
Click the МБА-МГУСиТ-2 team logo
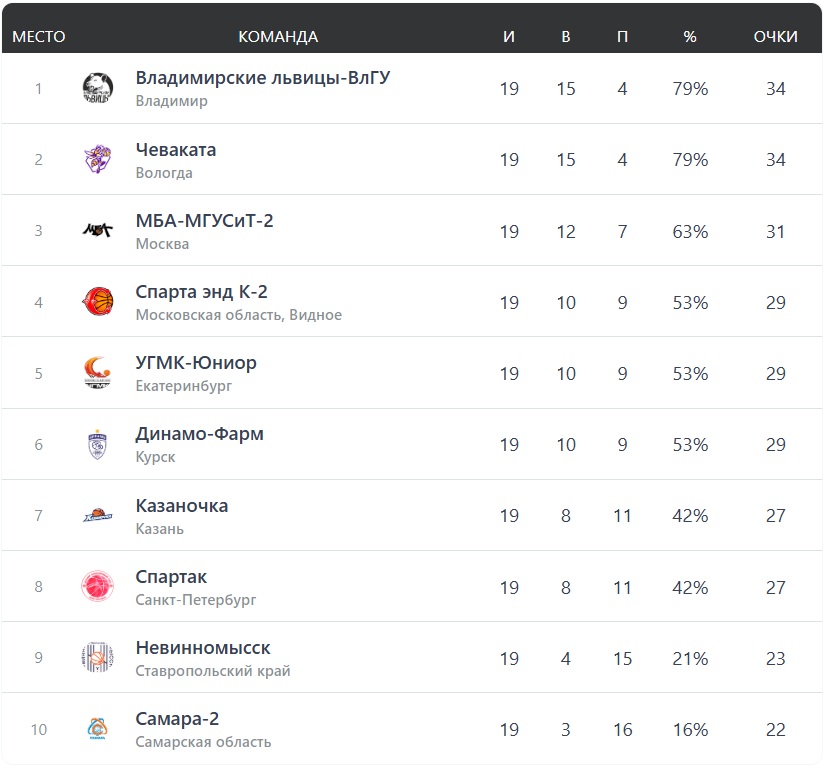98,231
